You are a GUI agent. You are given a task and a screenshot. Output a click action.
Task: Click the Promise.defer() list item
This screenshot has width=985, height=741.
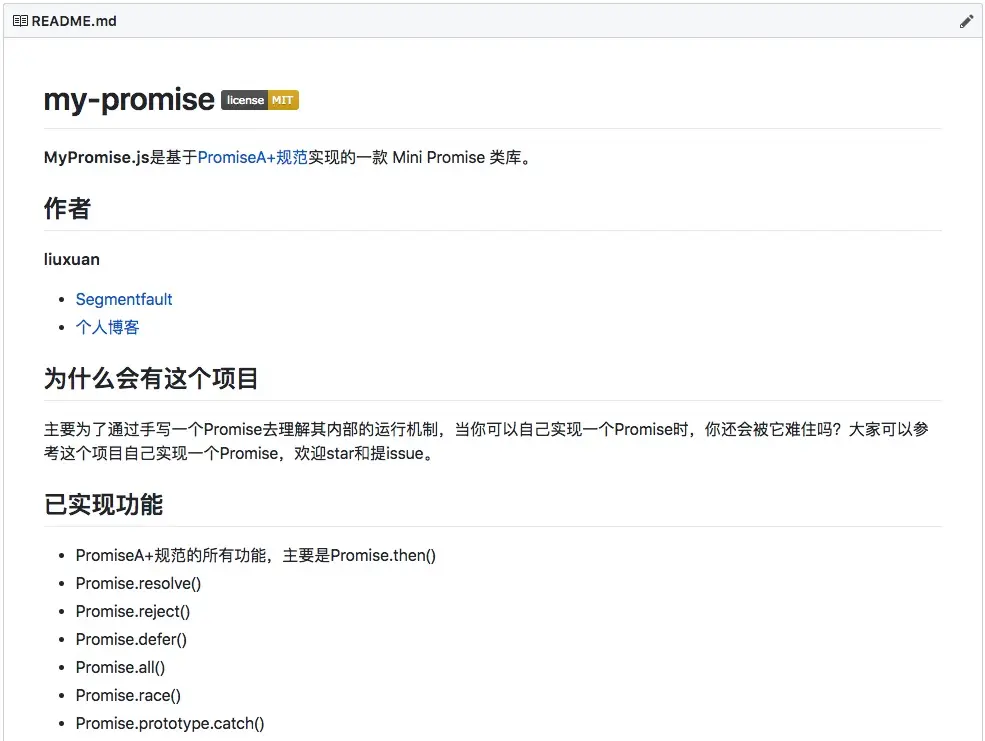[131, 639]
